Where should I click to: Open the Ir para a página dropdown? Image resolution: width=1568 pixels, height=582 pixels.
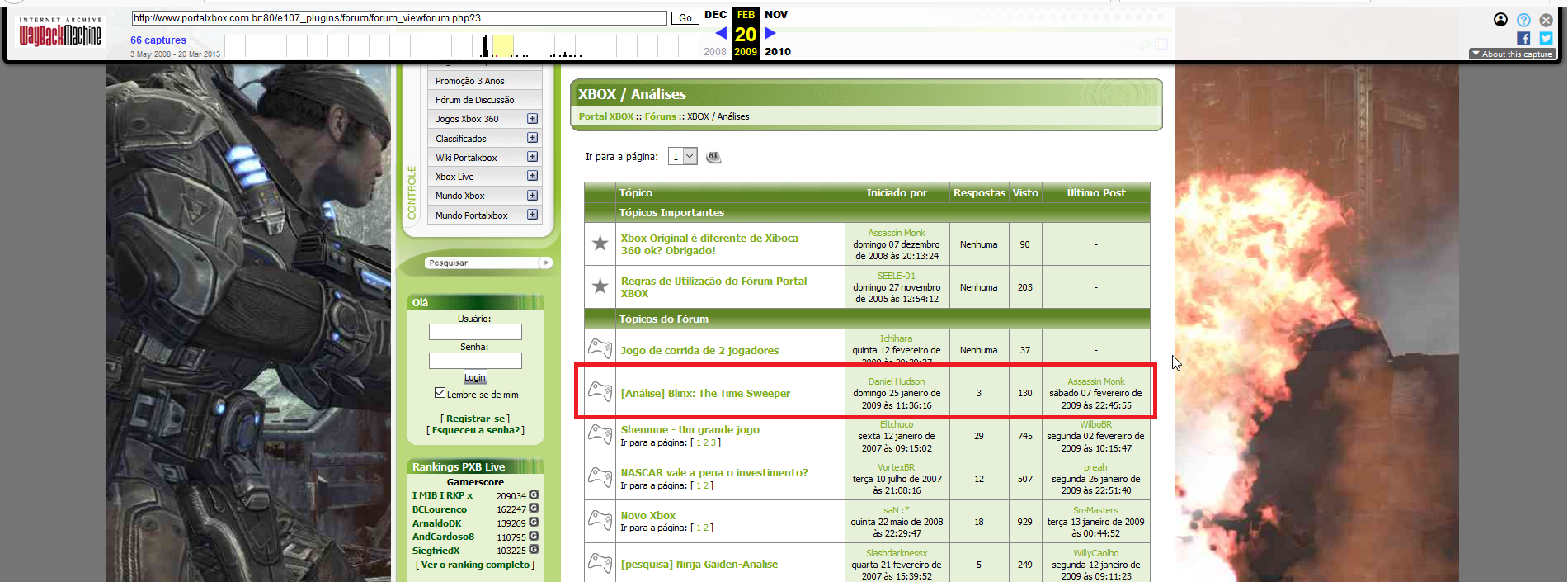(682, 156)
